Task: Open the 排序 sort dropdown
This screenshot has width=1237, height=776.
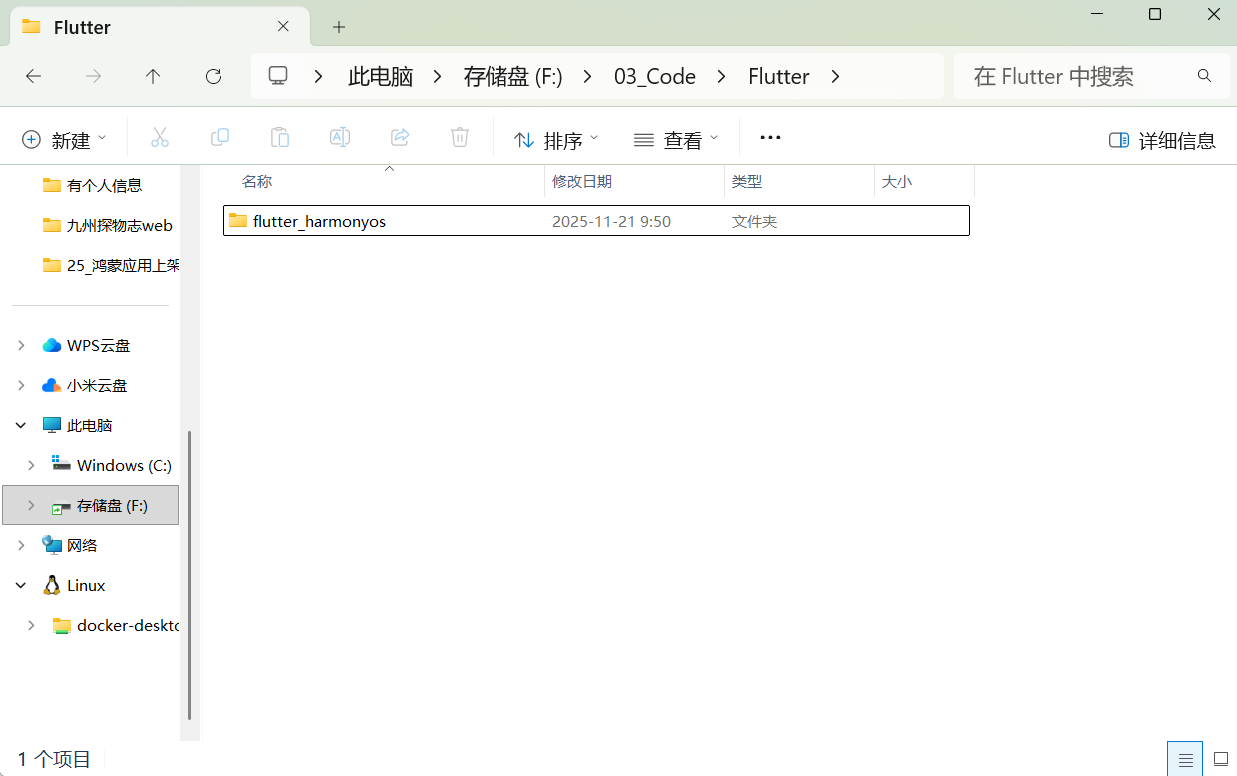Action: click(556, 139)
